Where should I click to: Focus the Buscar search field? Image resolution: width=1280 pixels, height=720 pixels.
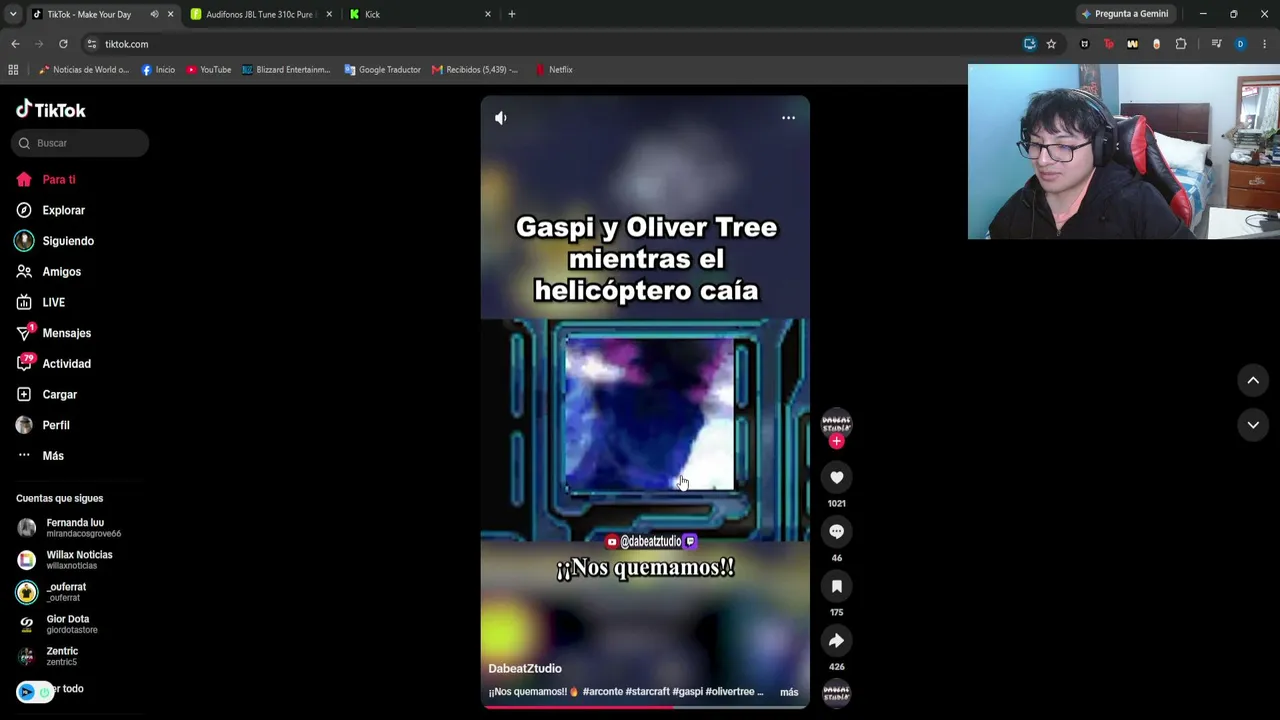[x=80, y=143]
